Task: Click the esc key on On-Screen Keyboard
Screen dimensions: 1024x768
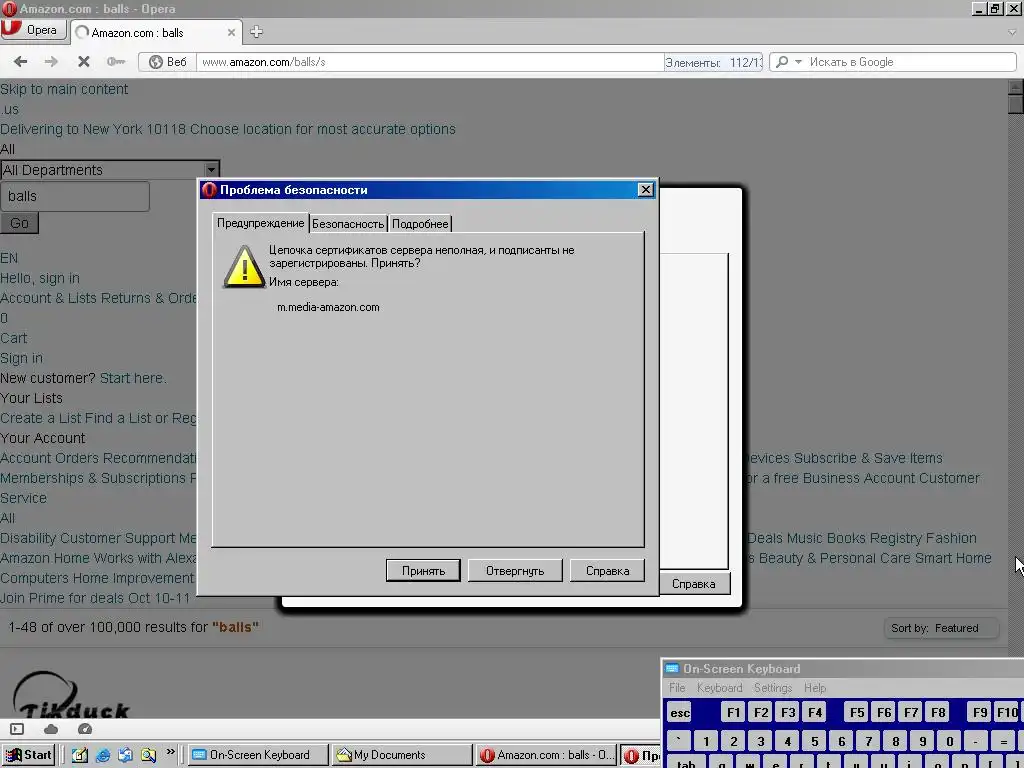Action: (x=680, y=712)
